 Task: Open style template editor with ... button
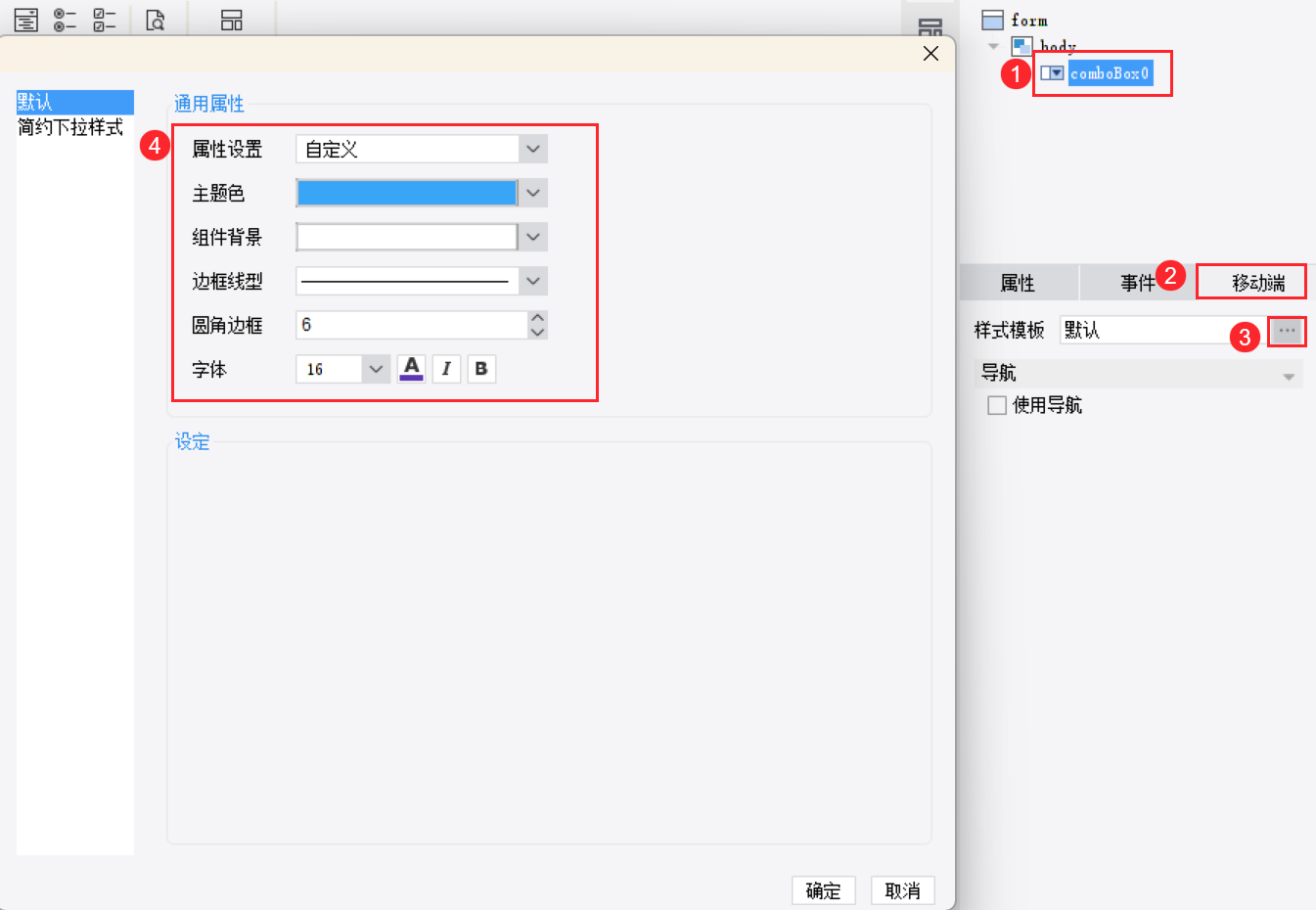(x=1287, y=331)
